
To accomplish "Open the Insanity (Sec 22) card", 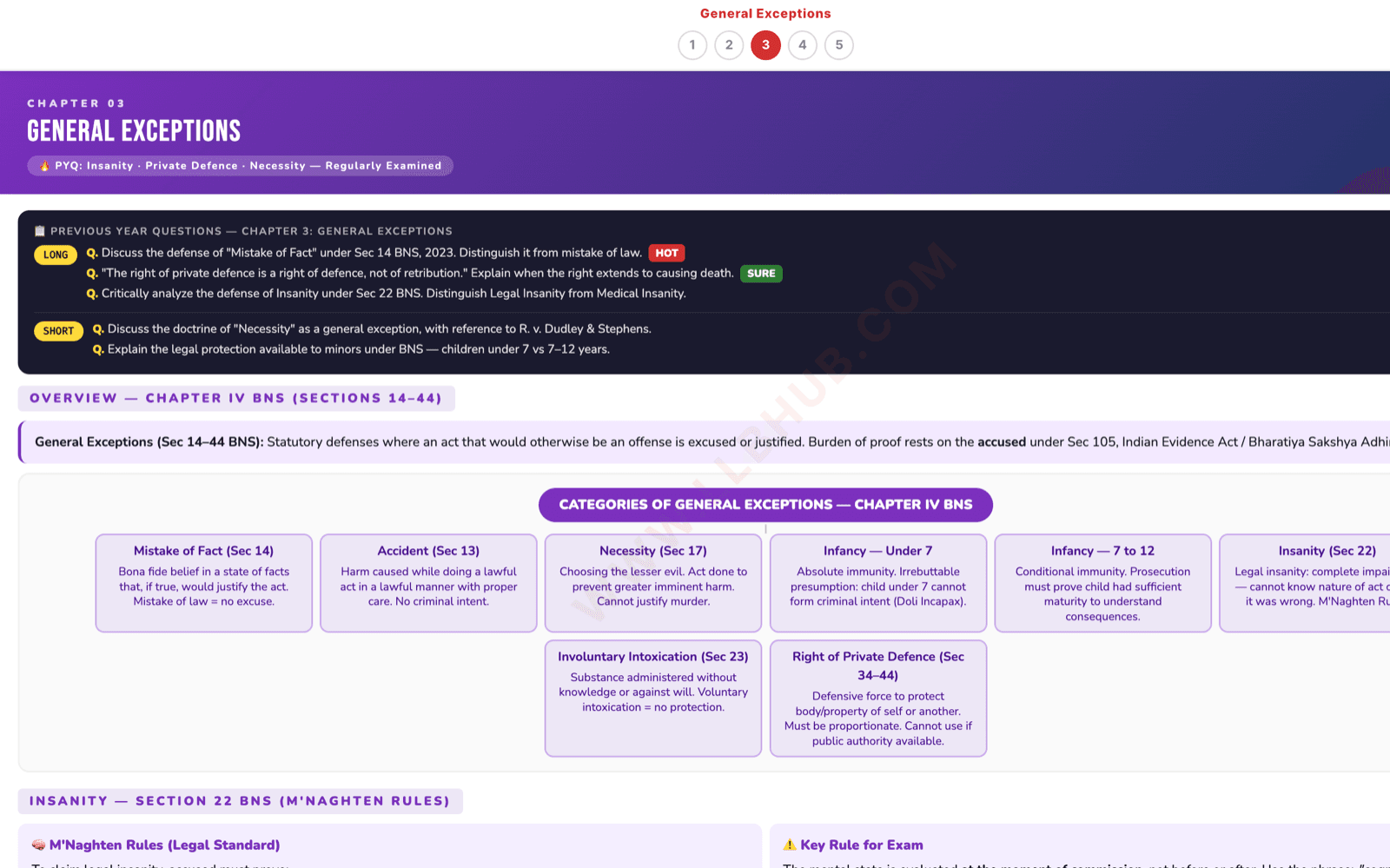I will (1305, 583).
